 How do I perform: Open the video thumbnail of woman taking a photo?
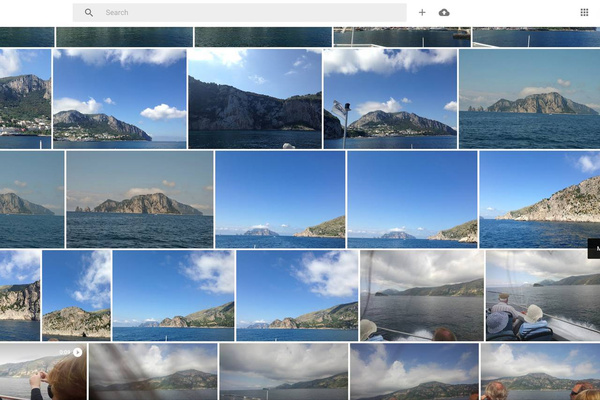click(x=43, y=372)
